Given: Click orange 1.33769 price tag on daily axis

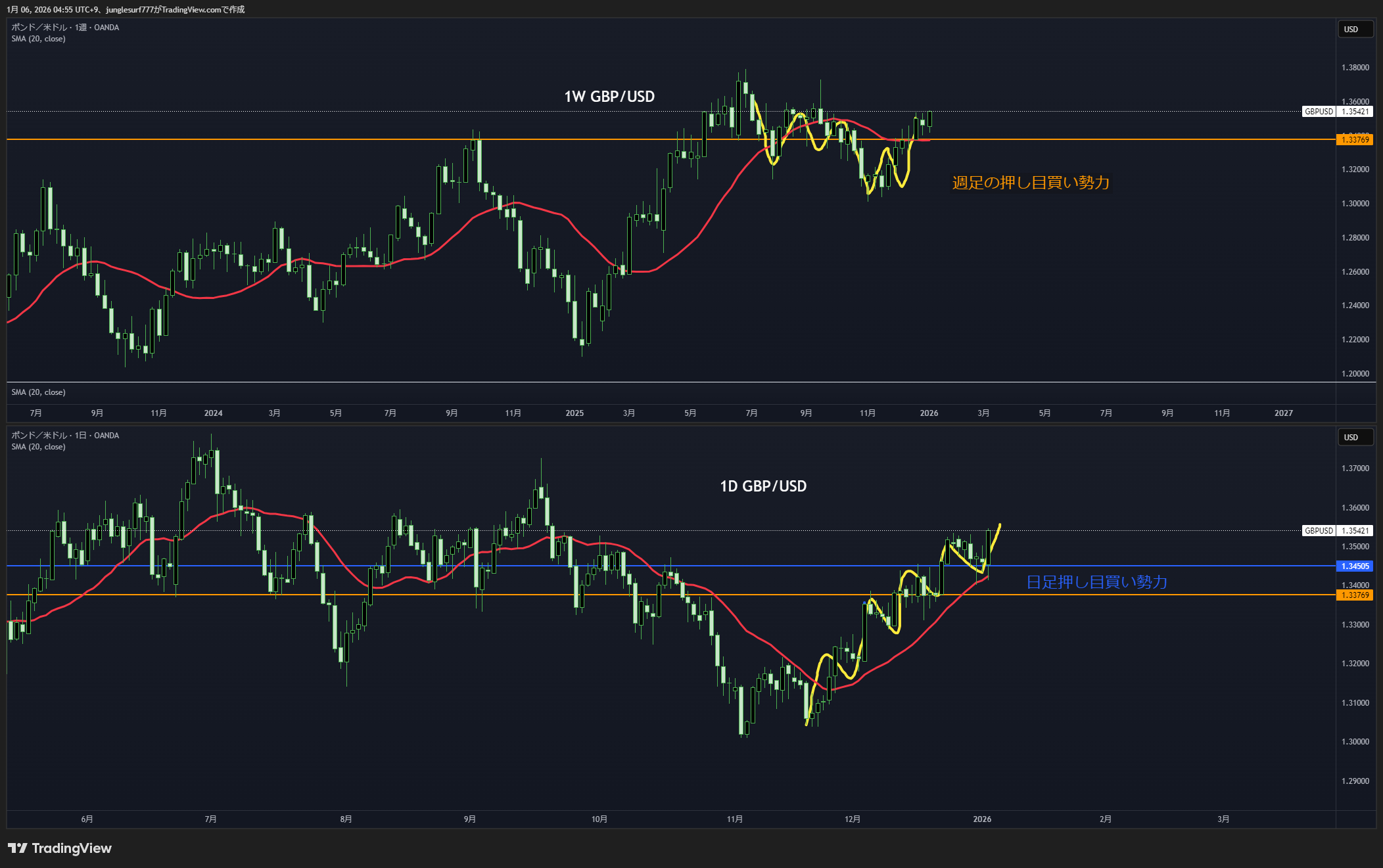Looking at the screenshot, I should (x=1355, y=595).
